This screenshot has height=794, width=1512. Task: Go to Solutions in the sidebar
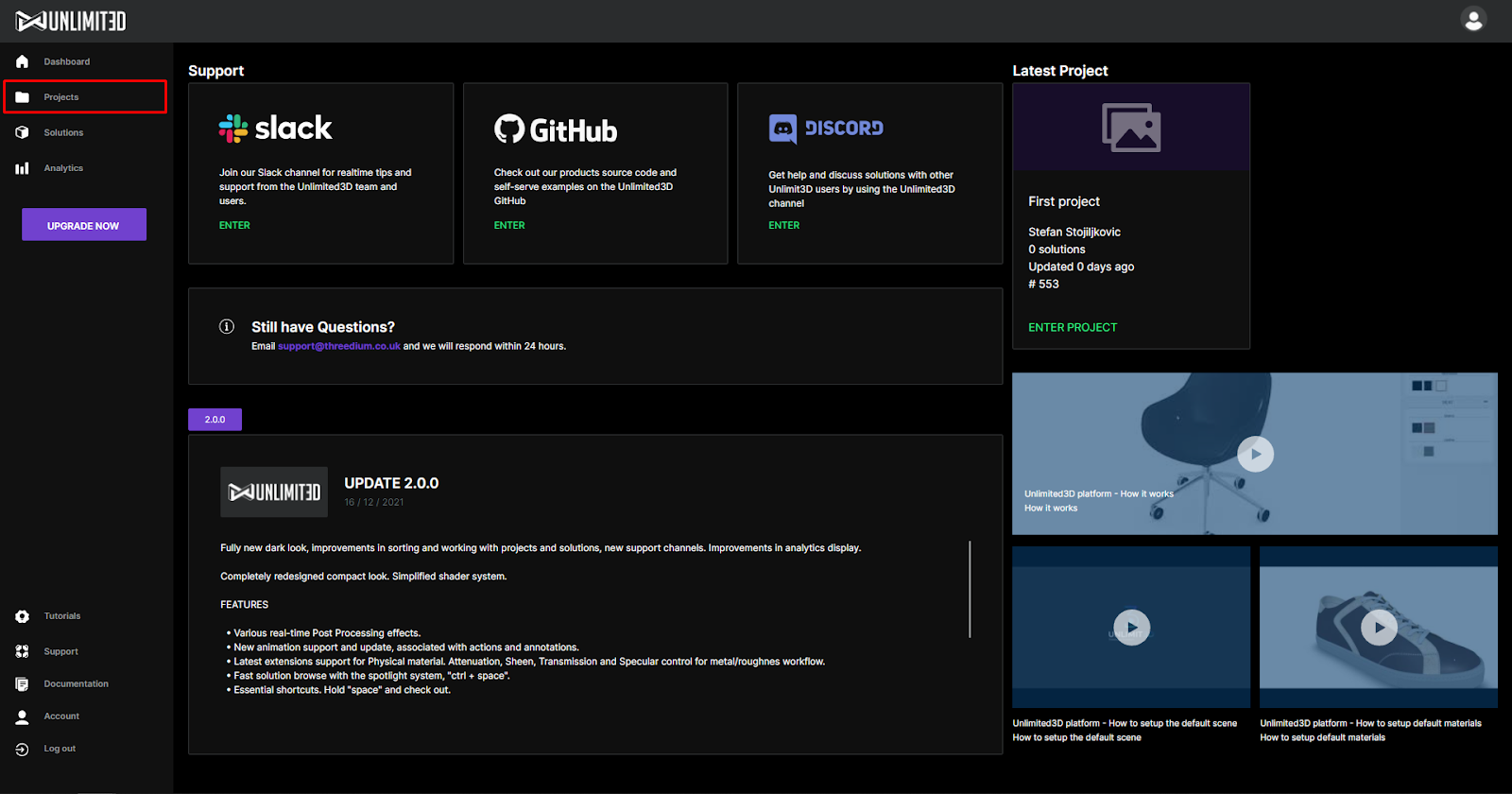63,132
